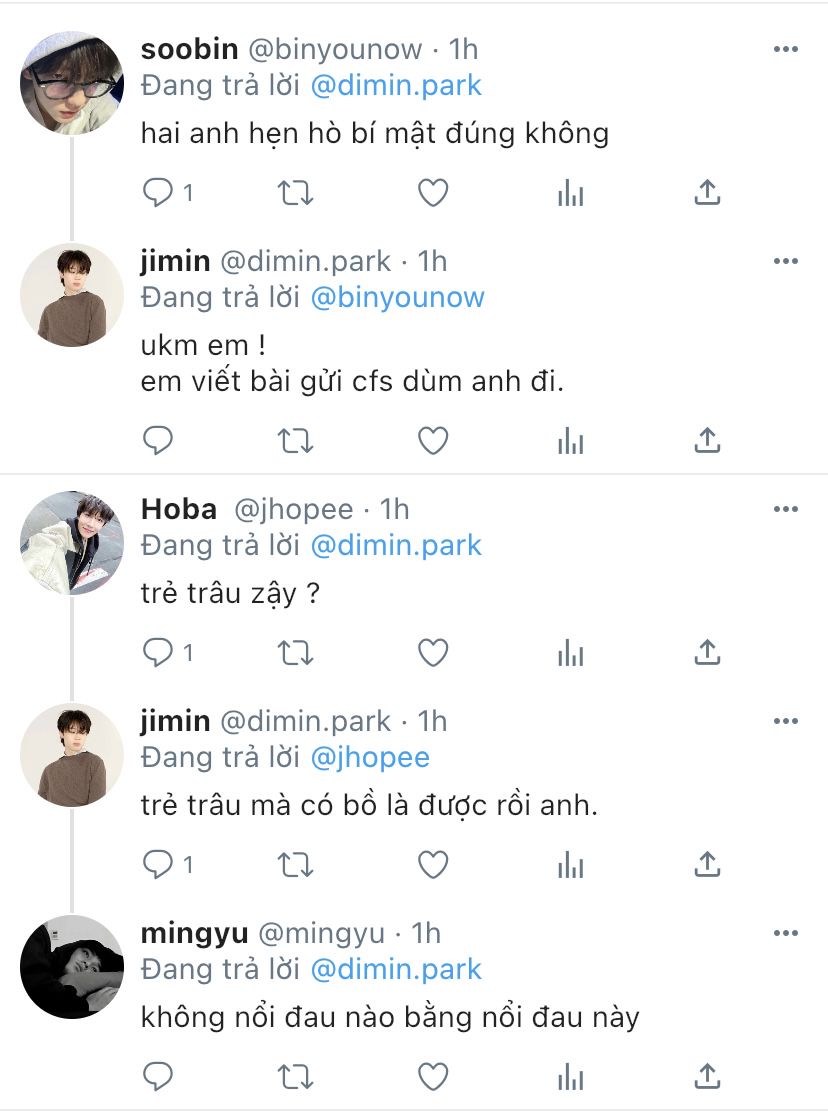828x1116 pixels.
Task: Retweet soobin's tweet about hẹn hò
Action: [295, 192]
